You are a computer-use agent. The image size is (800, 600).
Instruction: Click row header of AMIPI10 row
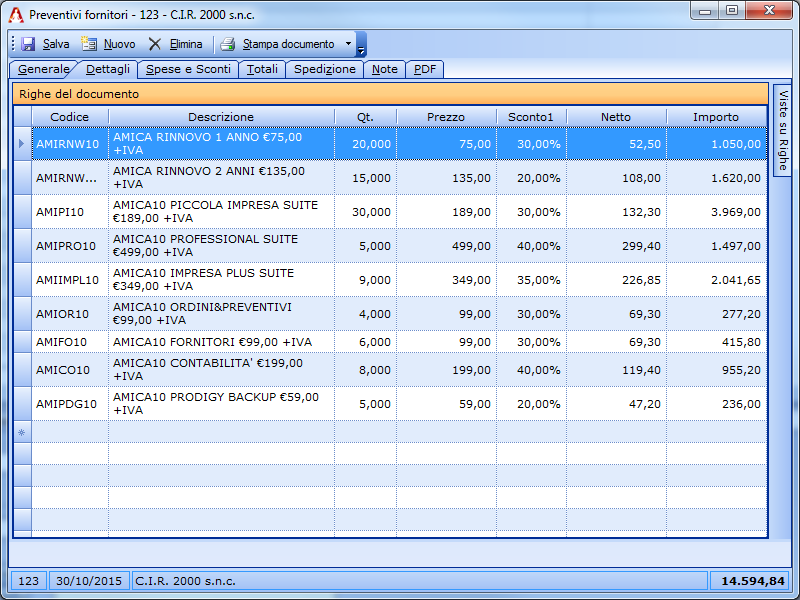(x=22, y=212)
